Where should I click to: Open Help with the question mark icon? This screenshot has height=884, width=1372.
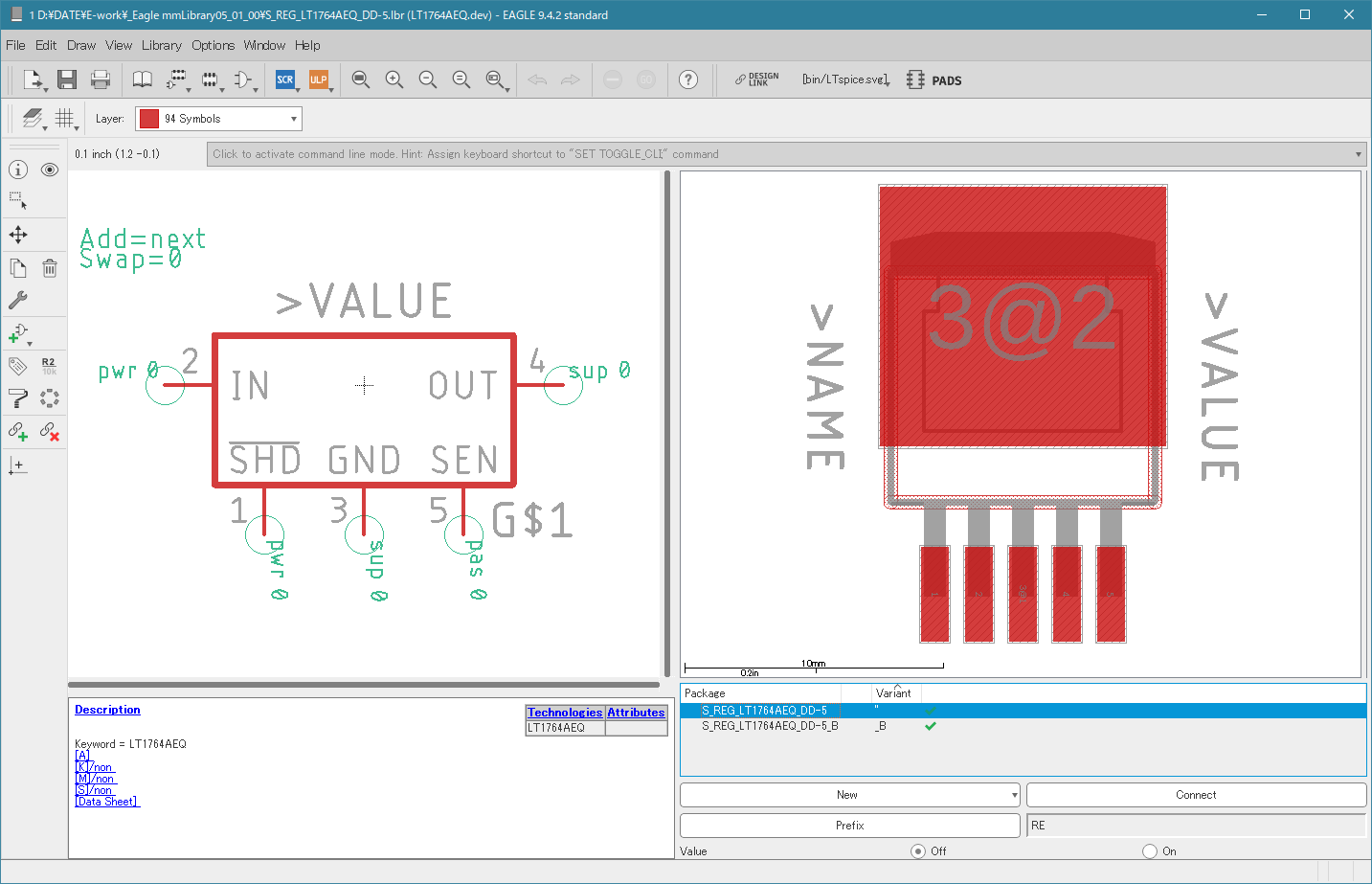point(688,79)
